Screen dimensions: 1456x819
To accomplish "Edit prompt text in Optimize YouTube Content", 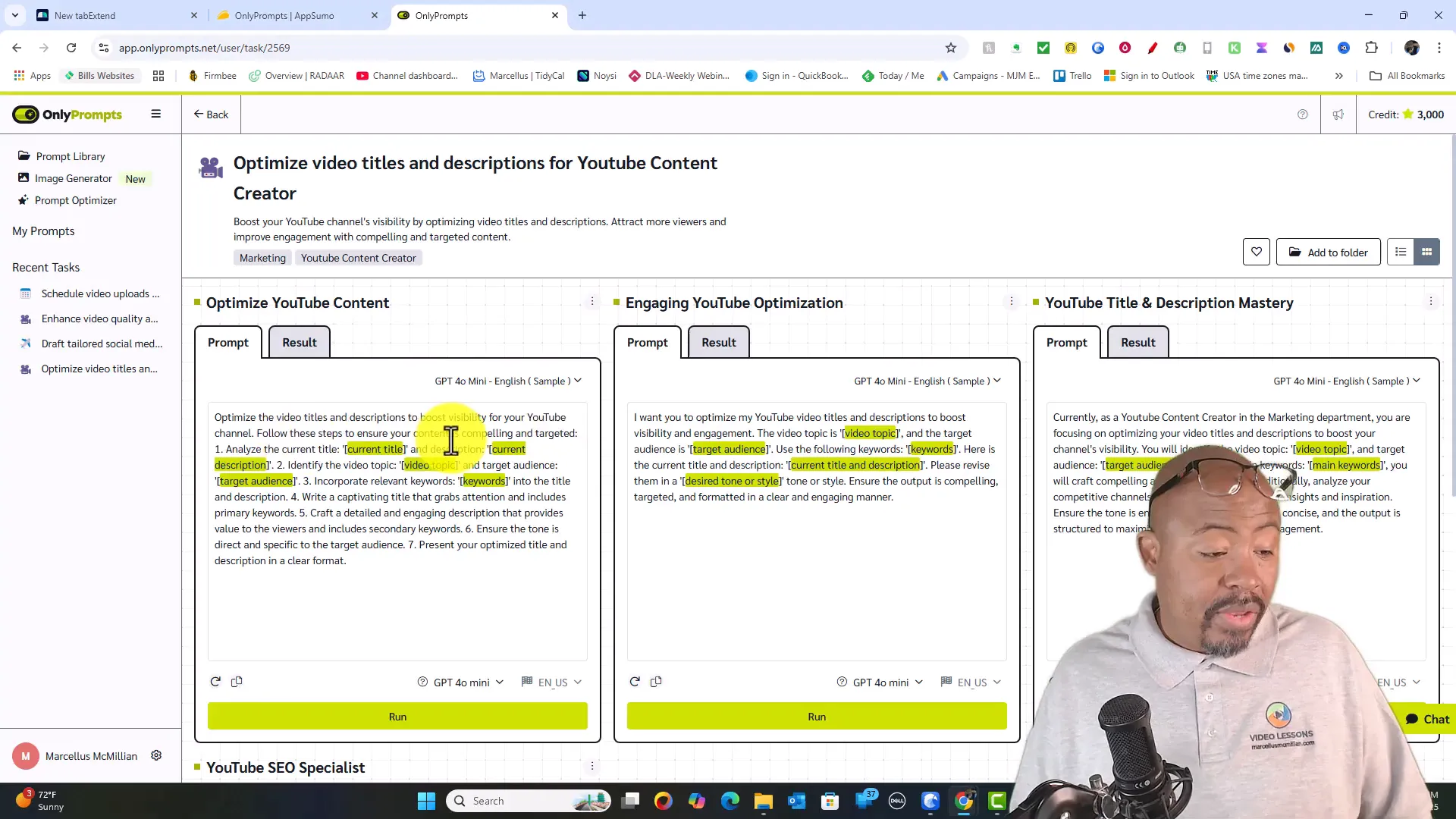I will pos(397,531).
